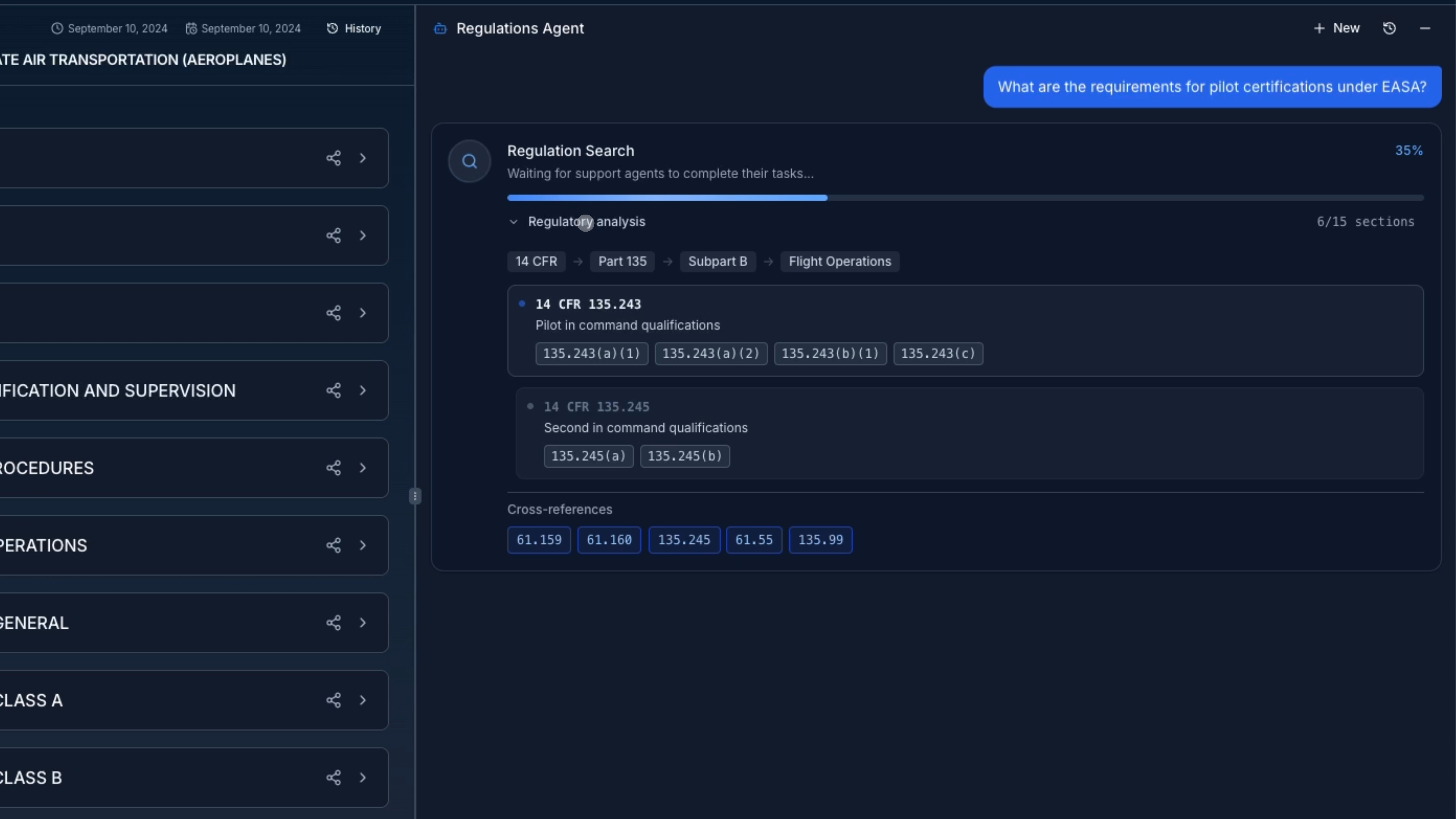The width and height of the screenshot is (1456, 819).
Task: Expand the OPERATIONS row chevron
Action: [x=363, y=546]
